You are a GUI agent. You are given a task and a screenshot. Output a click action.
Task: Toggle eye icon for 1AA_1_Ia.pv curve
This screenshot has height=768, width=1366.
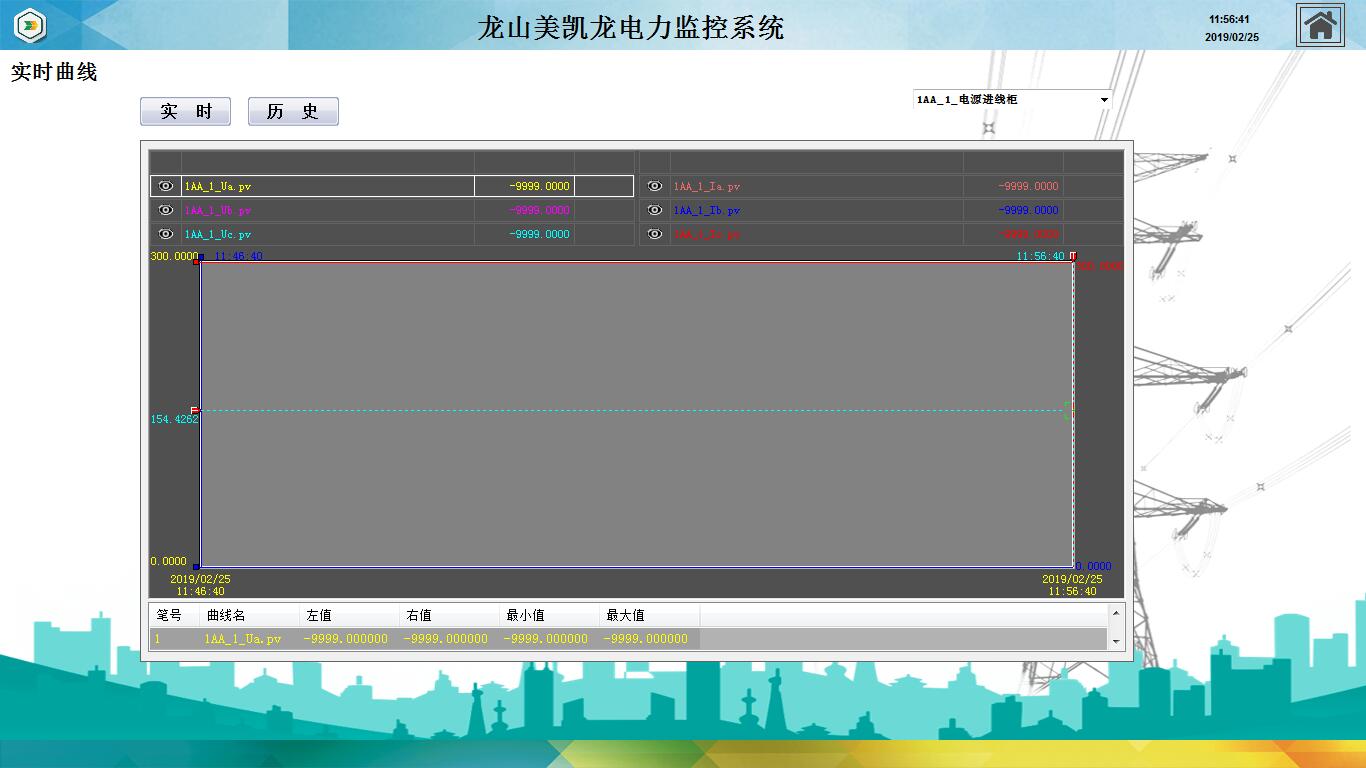pos(655,186)
